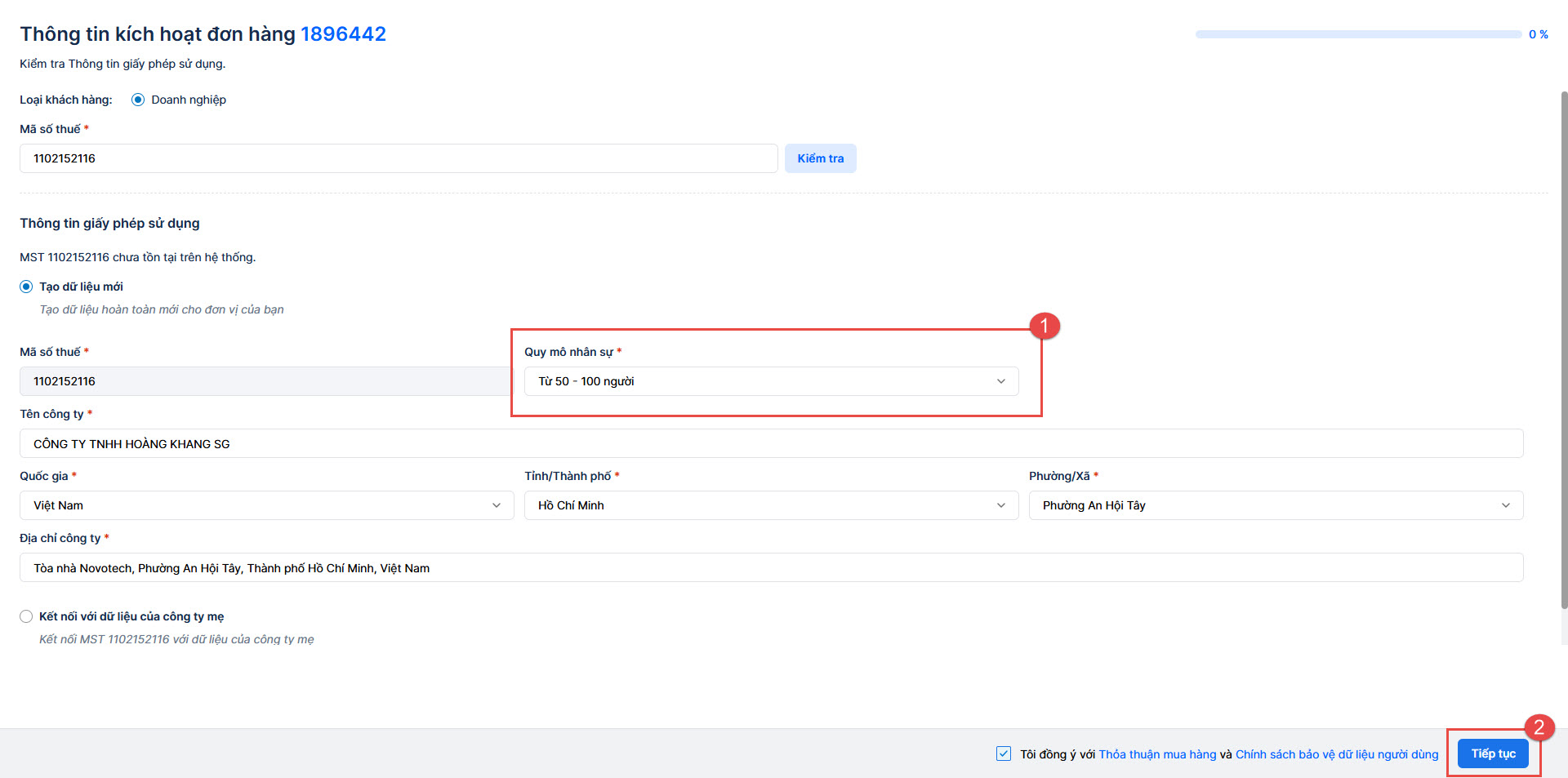This screenshot has width=1568, height=778.
Task: Uncheck the Tôi đồng ý agreement checkbox
Action: [x=1004, y=754]
